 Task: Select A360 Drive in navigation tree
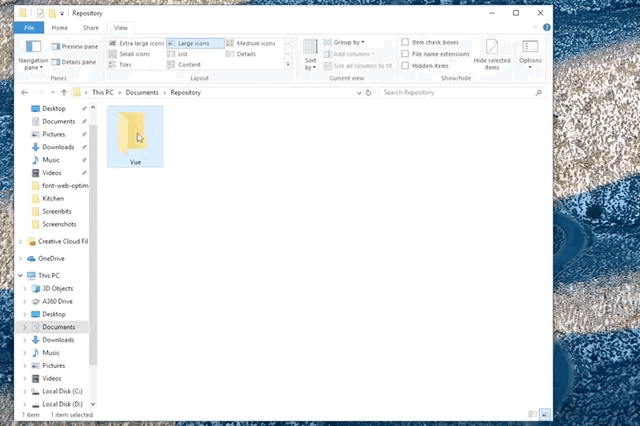(58, 301)
